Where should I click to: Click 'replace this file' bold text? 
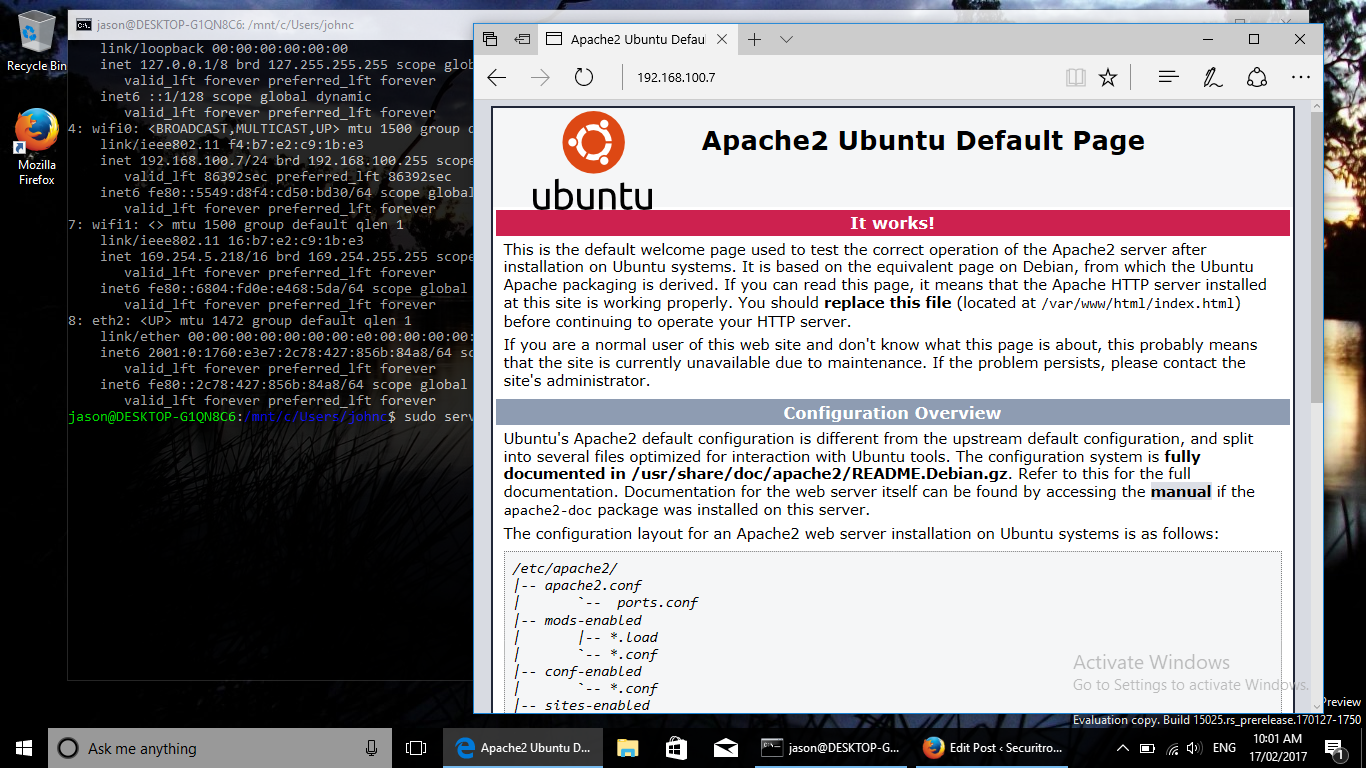888,302
